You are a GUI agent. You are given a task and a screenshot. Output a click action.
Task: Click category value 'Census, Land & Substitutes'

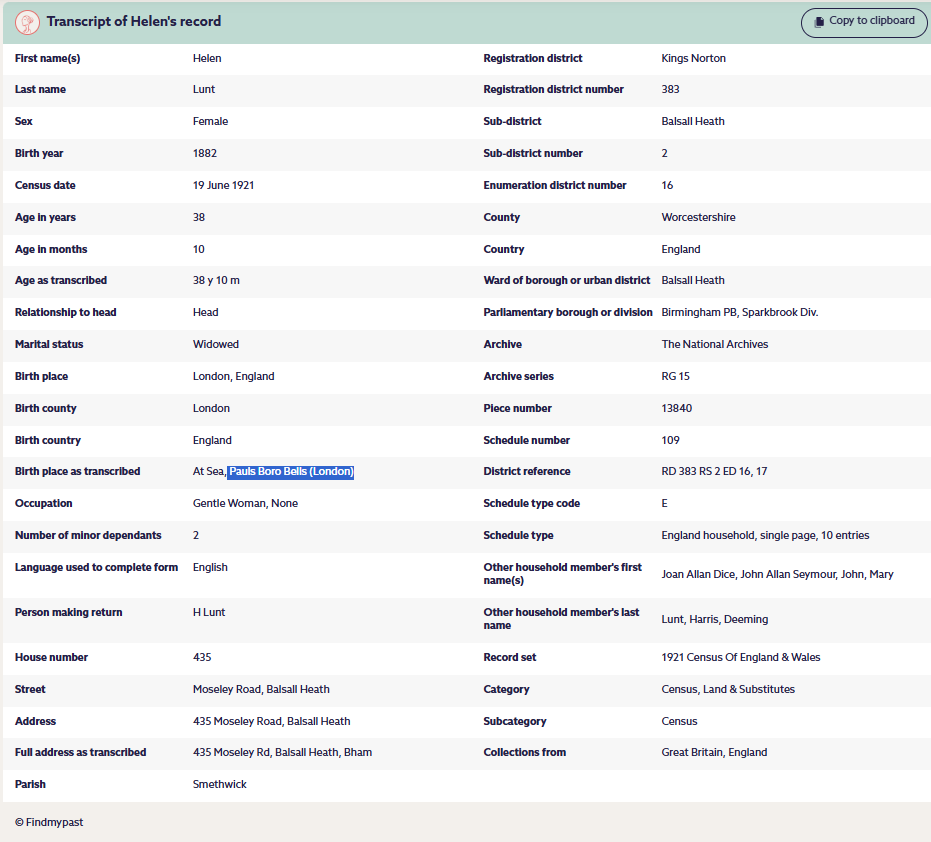point(728,689)
